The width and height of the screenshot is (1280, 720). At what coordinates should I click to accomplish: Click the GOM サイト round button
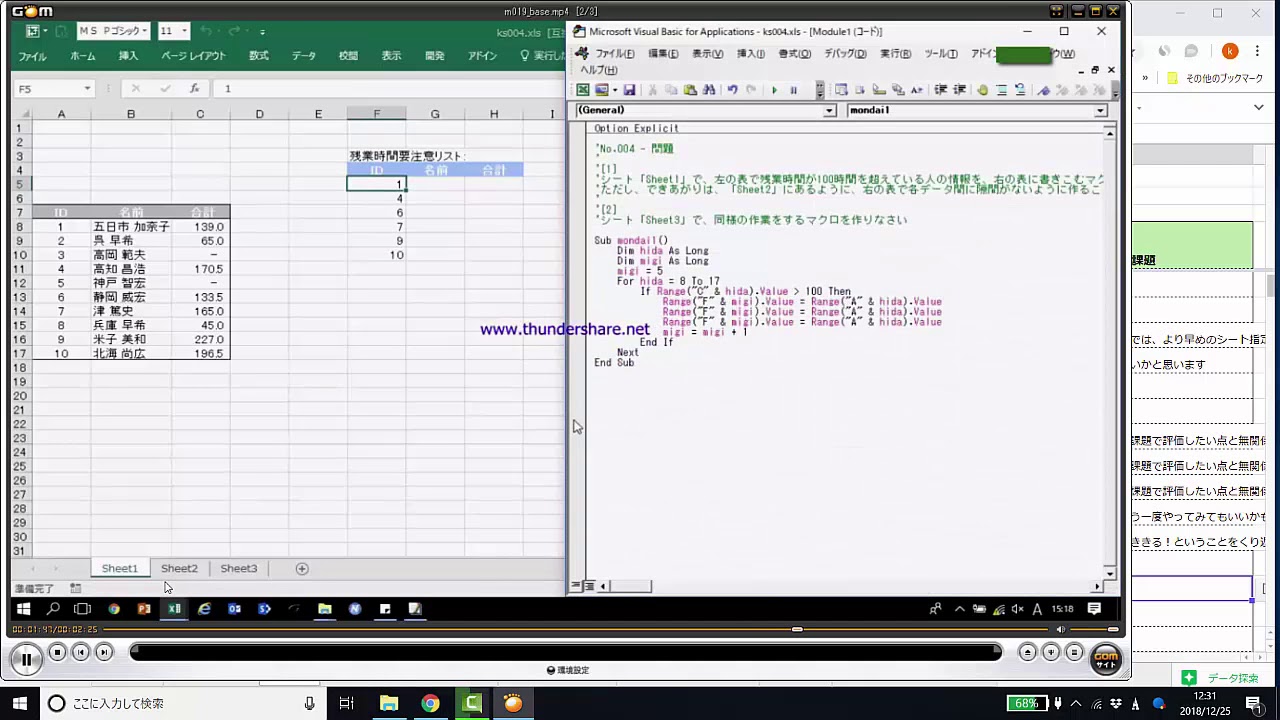click(x=1106, y=659)
